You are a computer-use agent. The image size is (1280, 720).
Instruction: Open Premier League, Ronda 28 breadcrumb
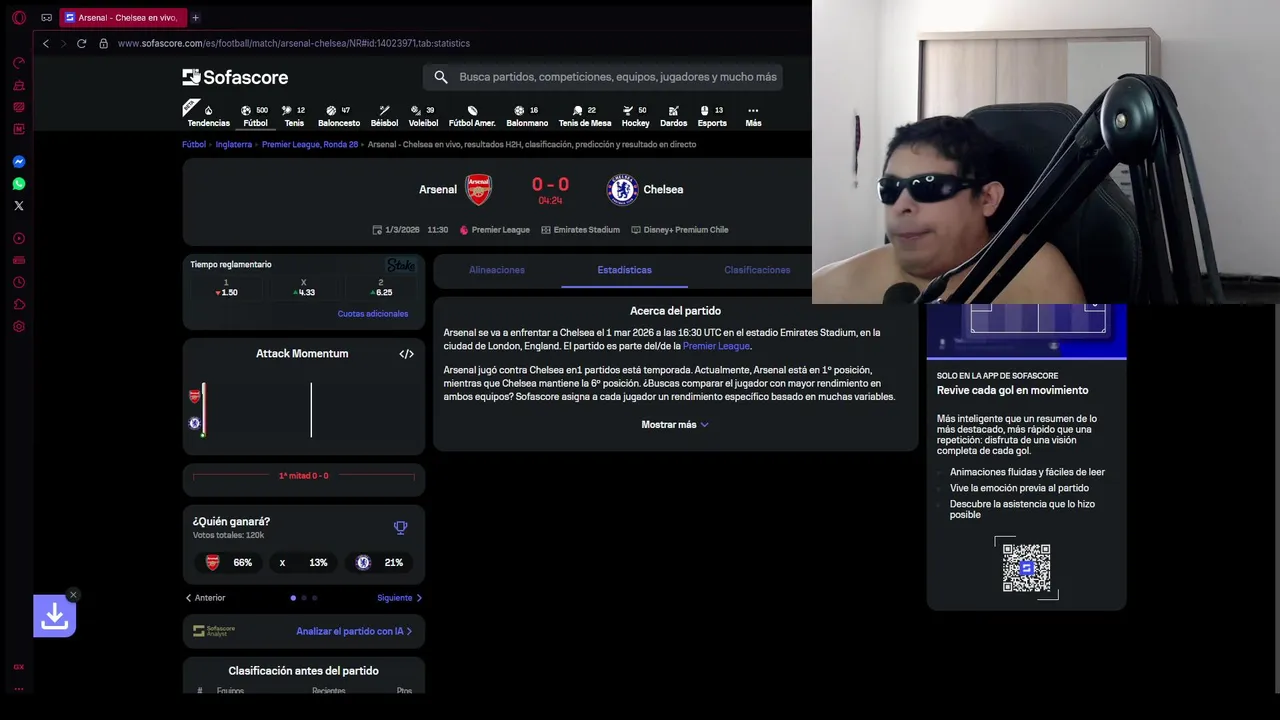[310, 144]
